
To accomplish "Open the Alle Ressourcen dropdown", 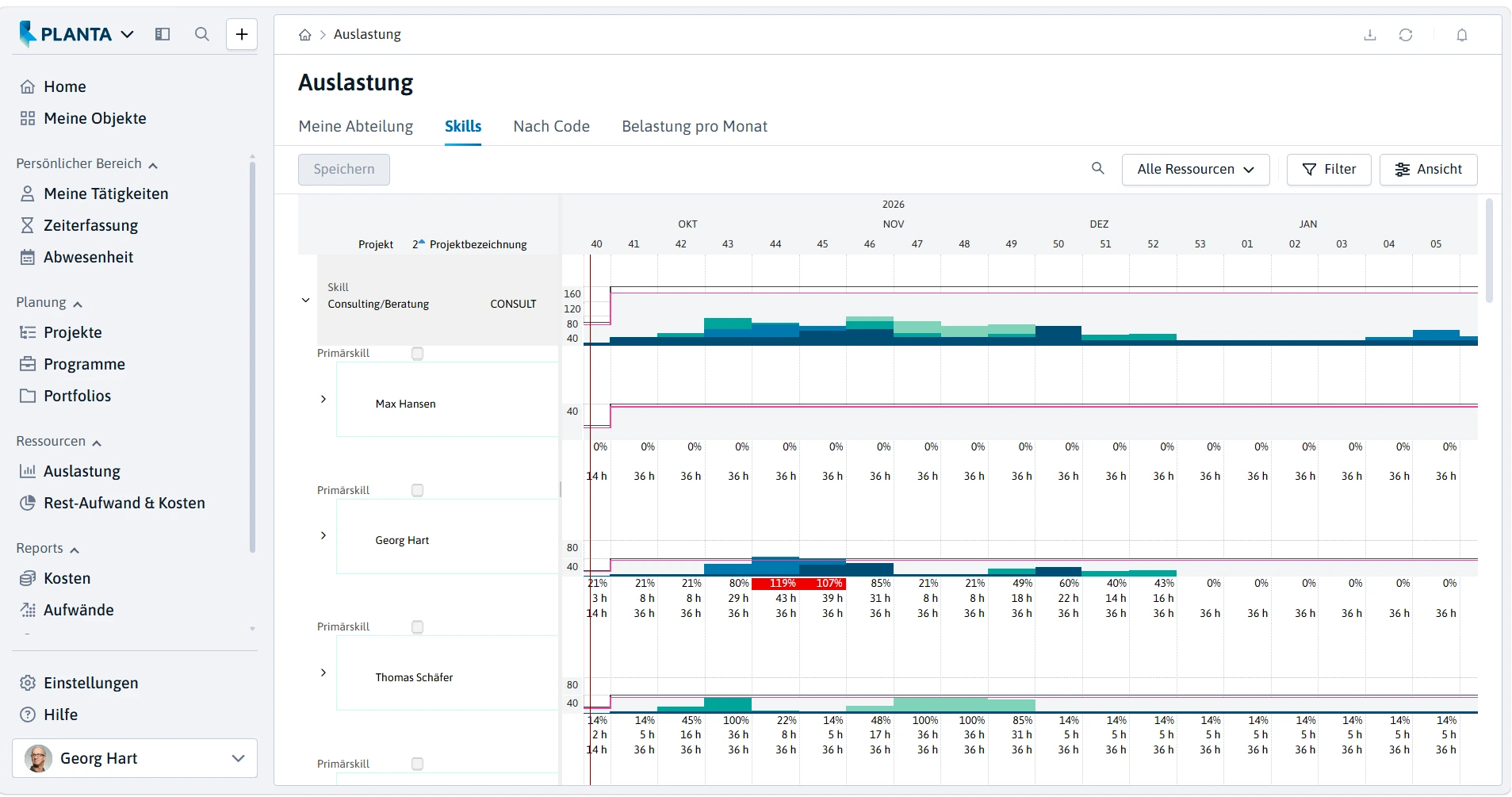I will point(1196,170).
